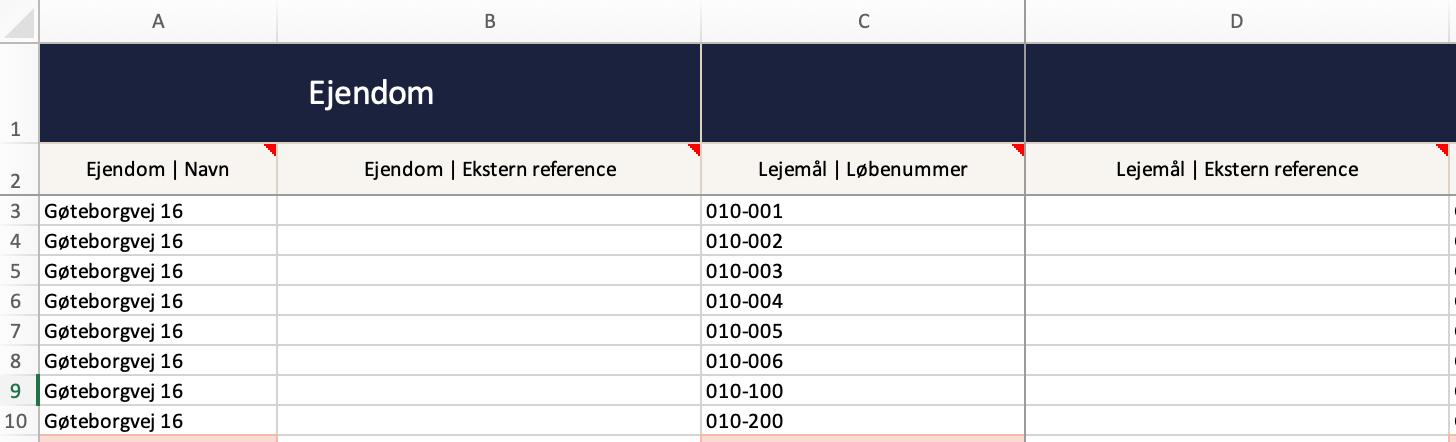Select cell containing 010-004

(x=863, y=301)
